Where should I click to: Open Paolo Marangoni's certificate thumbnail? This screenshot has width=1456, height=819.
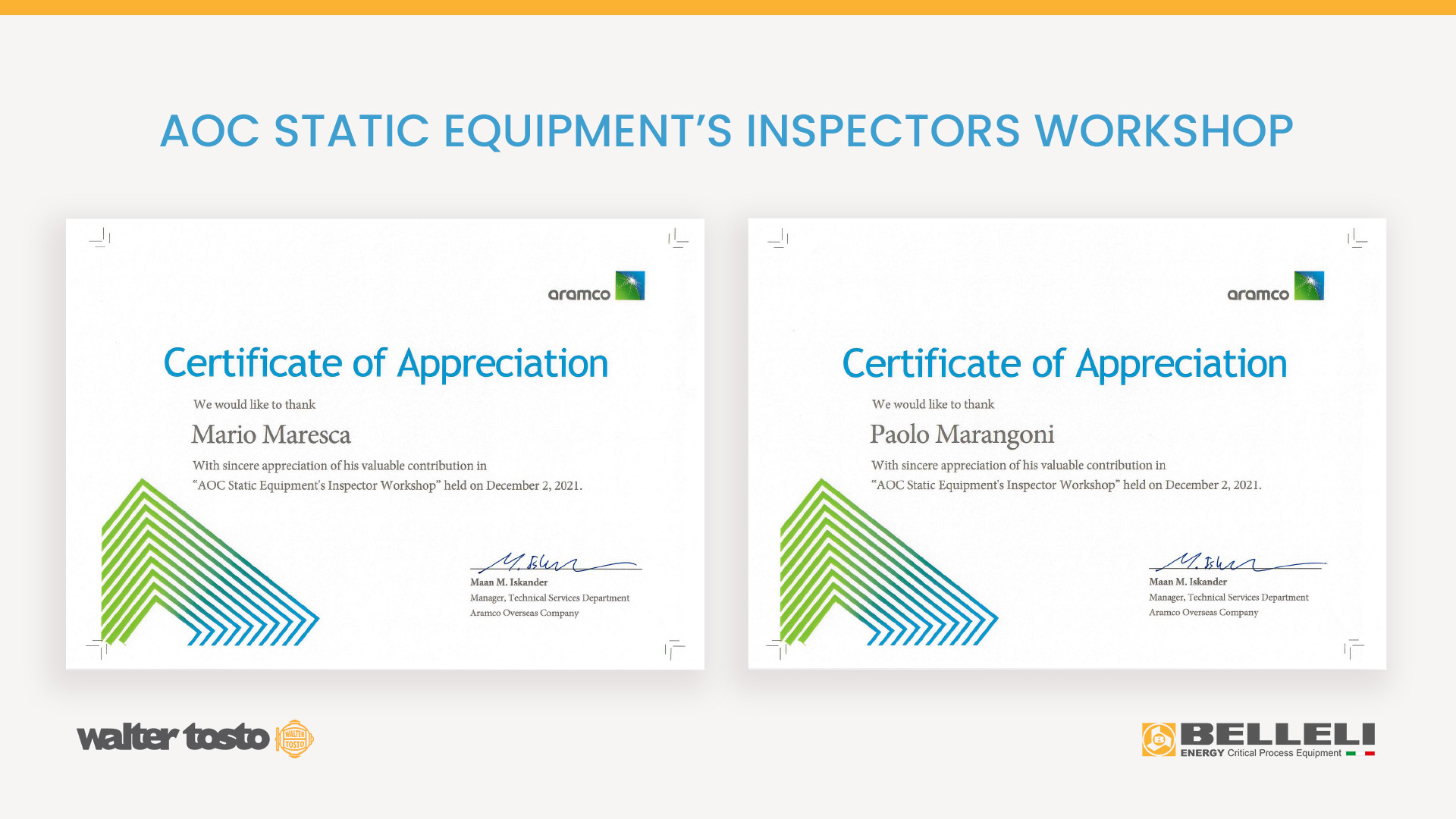point(1067,444)
